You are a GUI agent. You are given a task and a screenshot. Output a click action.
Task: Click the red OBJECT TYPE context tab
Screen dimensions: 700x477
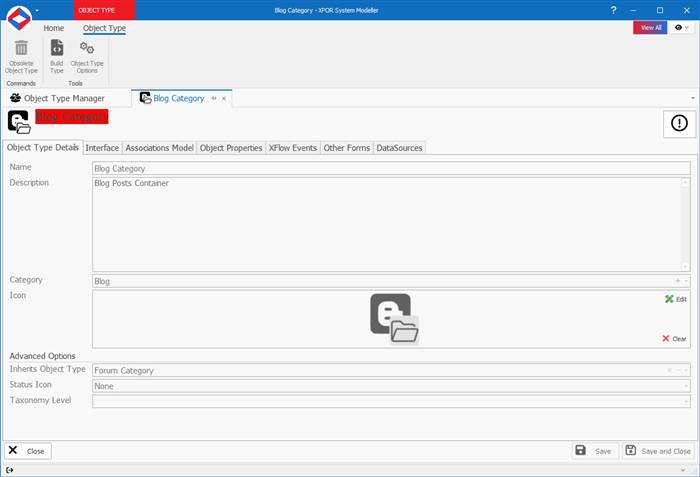tap(104, 10)
